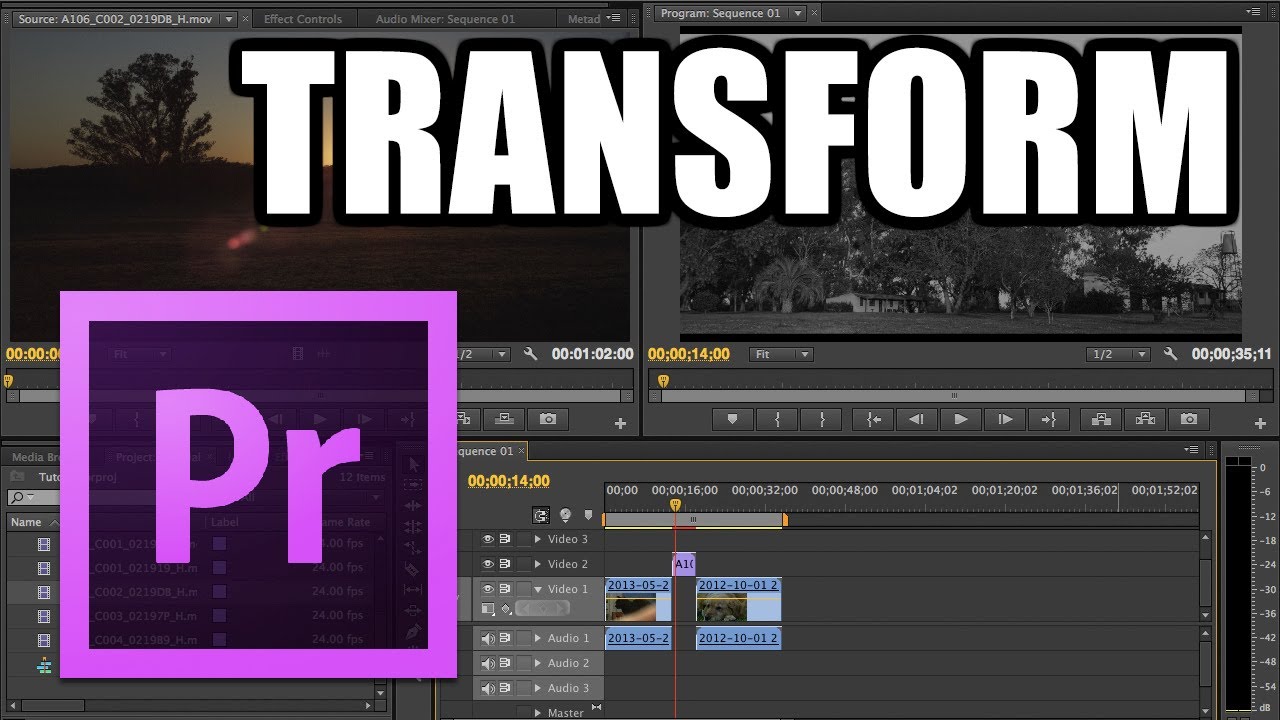Select the Program: Sequence 01 tab
The width and height of the screenshot is (1280, 720).
(x=720, y=13)
